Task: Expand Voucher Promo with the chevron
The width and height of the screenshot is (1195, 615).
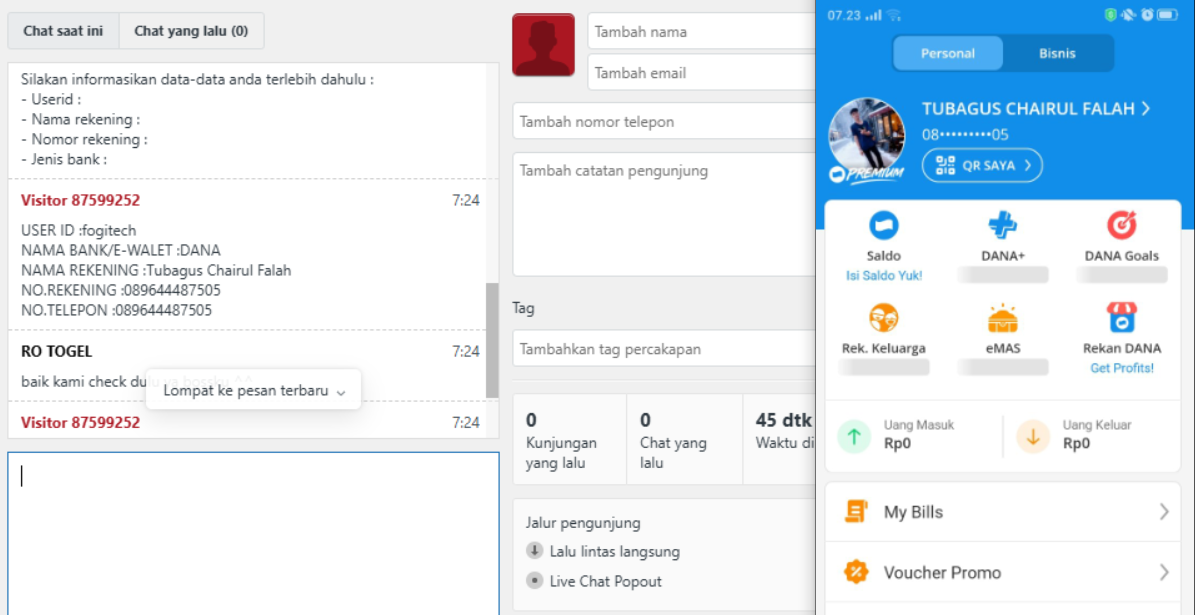Action: pyautogui.click(x=1164, y=572)
